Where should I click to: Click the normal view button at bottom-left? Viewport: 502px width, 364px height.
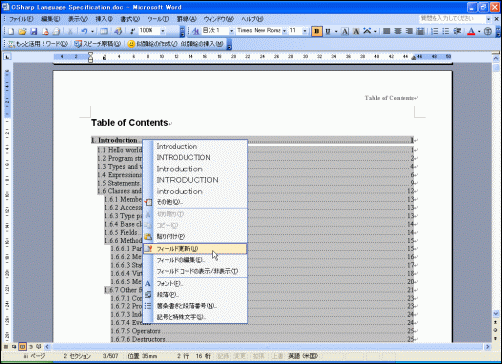click(x=6, y=347)
